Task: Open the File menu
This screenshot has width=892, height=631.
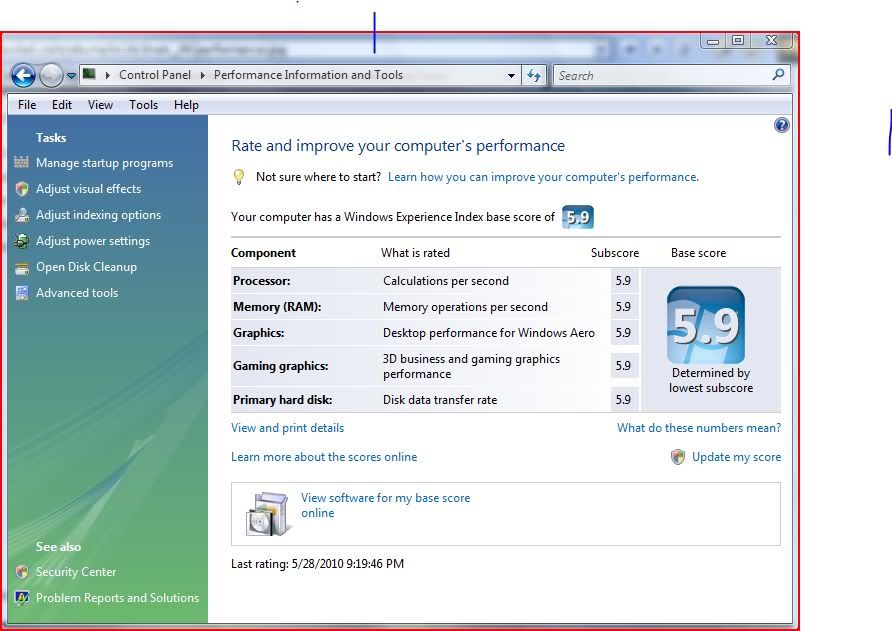Action: (27, 105)
